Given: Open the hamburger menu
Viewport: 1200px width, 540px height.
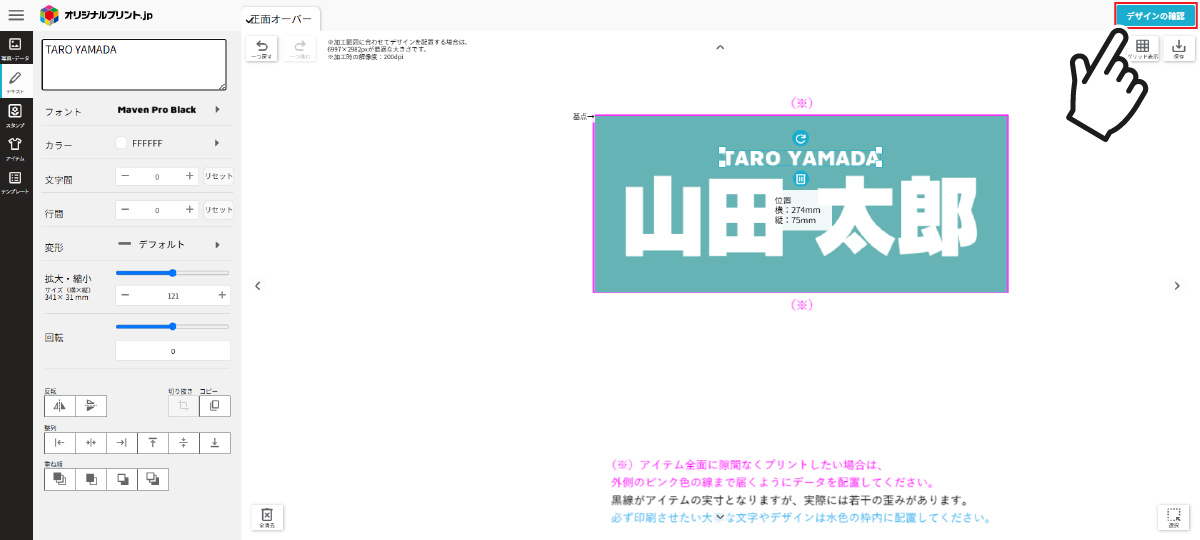Looking at the screenshot, I should coord(16,15).
